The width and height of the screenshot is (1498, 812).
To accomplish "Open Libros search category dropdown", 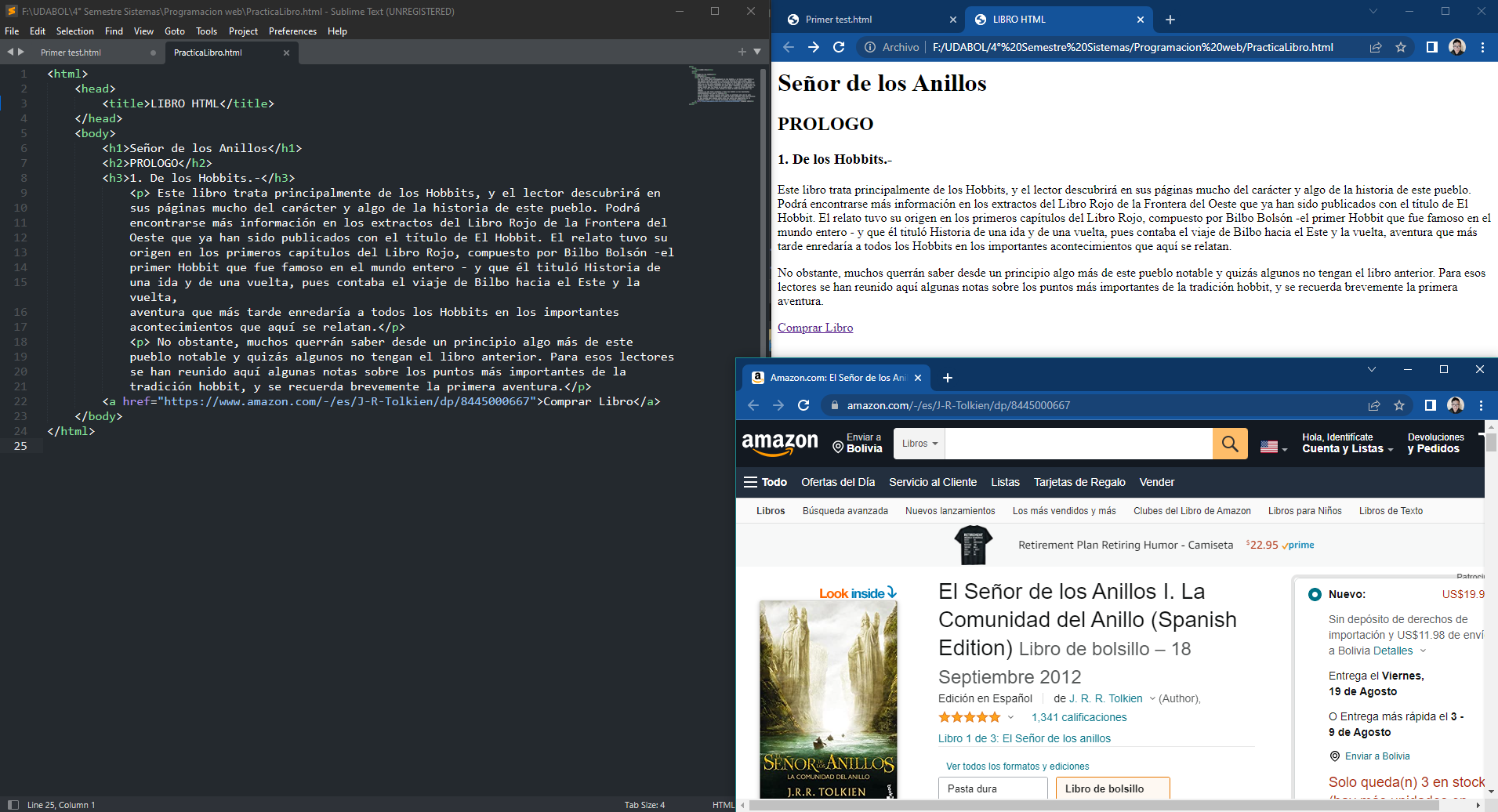I will tap(919, 444).
